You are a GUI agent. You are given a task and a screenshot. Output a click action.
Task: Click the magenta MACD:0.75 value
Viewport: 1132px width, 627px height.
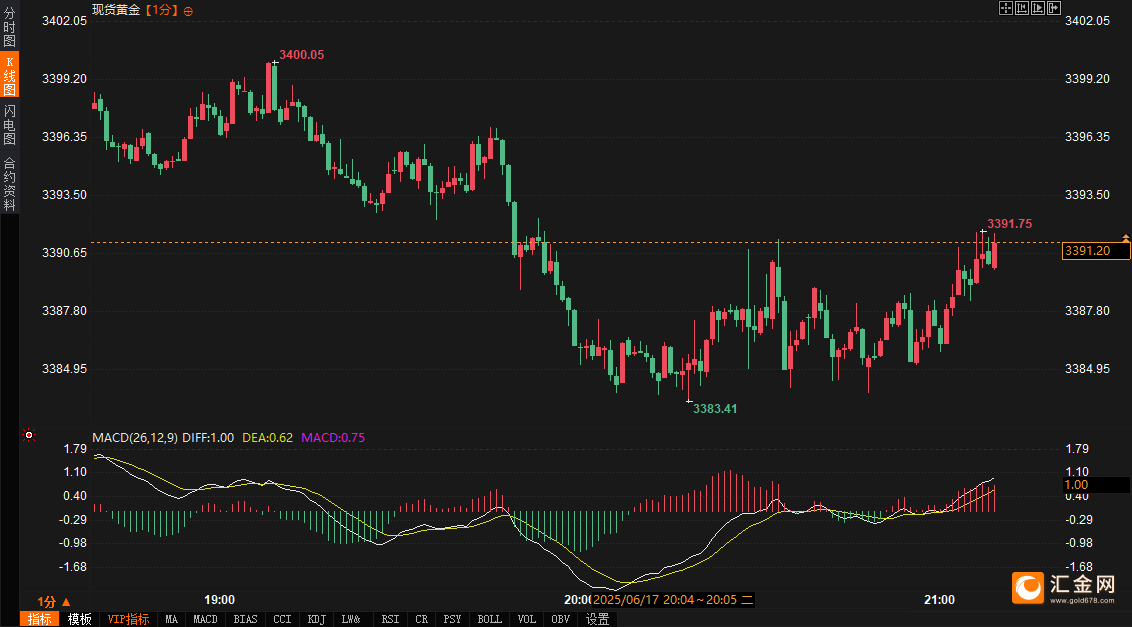(333, 438)
